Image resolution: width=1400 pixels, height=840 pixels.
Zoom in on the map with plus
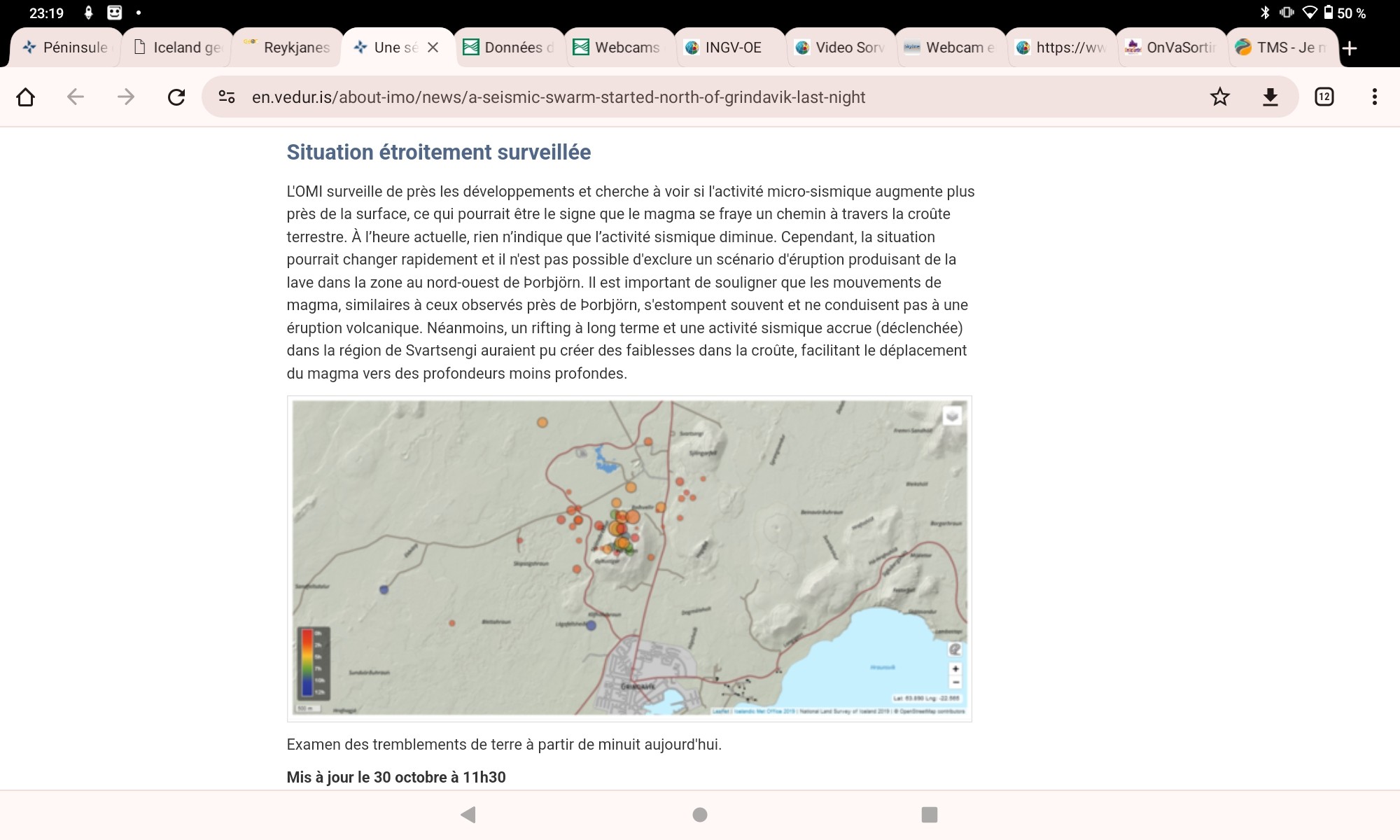click(x=955, y=668)
